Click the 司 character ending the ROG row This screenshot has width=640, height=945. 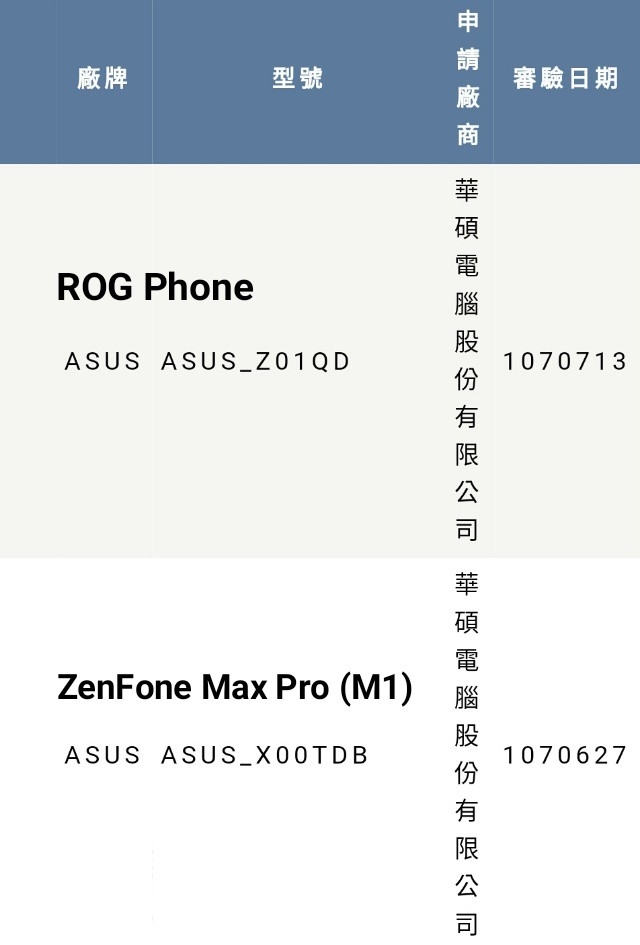click(467, 530)
